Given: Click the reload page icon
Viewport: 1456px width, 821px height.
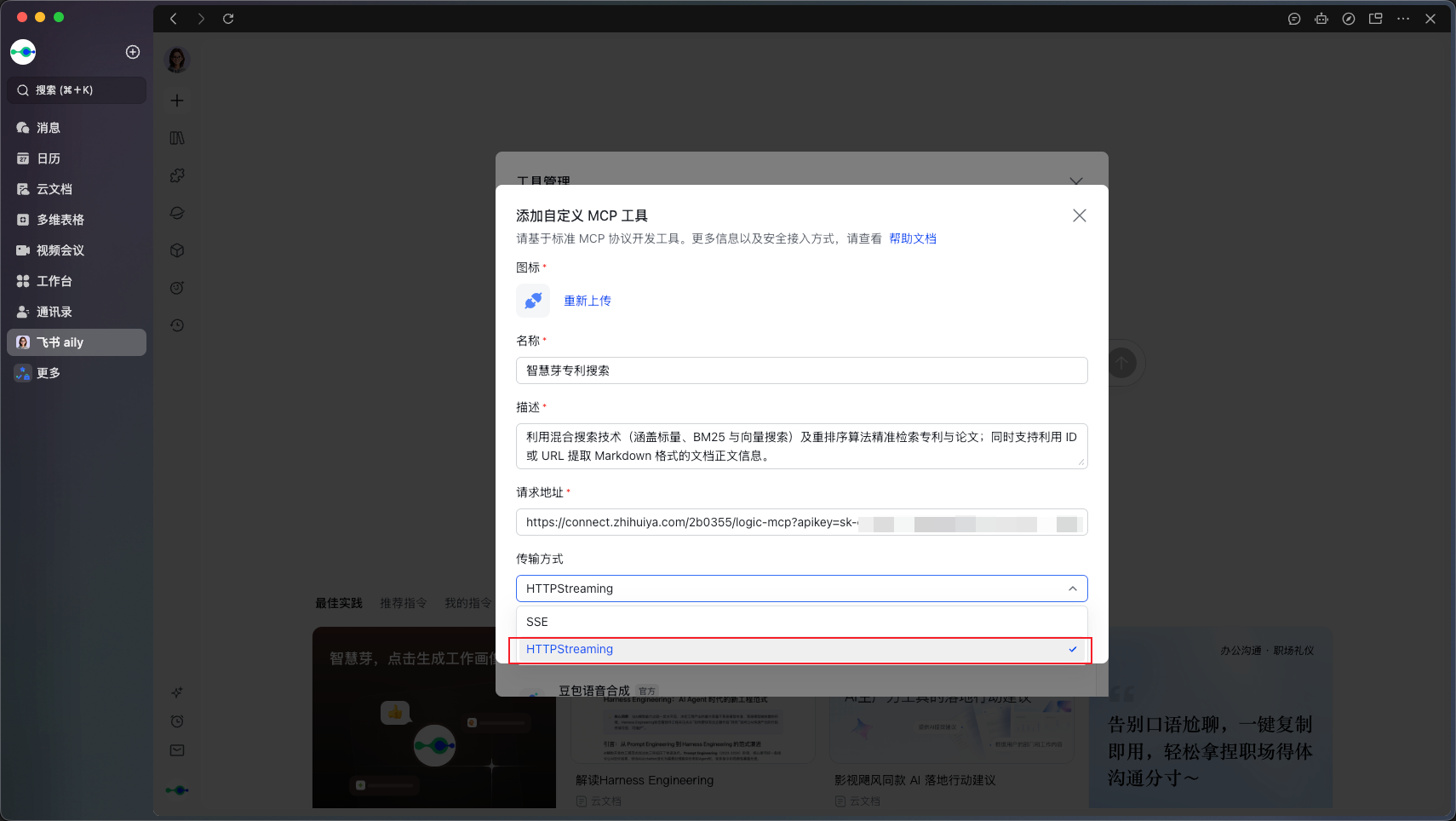Looking at the screenshot, I should 228,19.
